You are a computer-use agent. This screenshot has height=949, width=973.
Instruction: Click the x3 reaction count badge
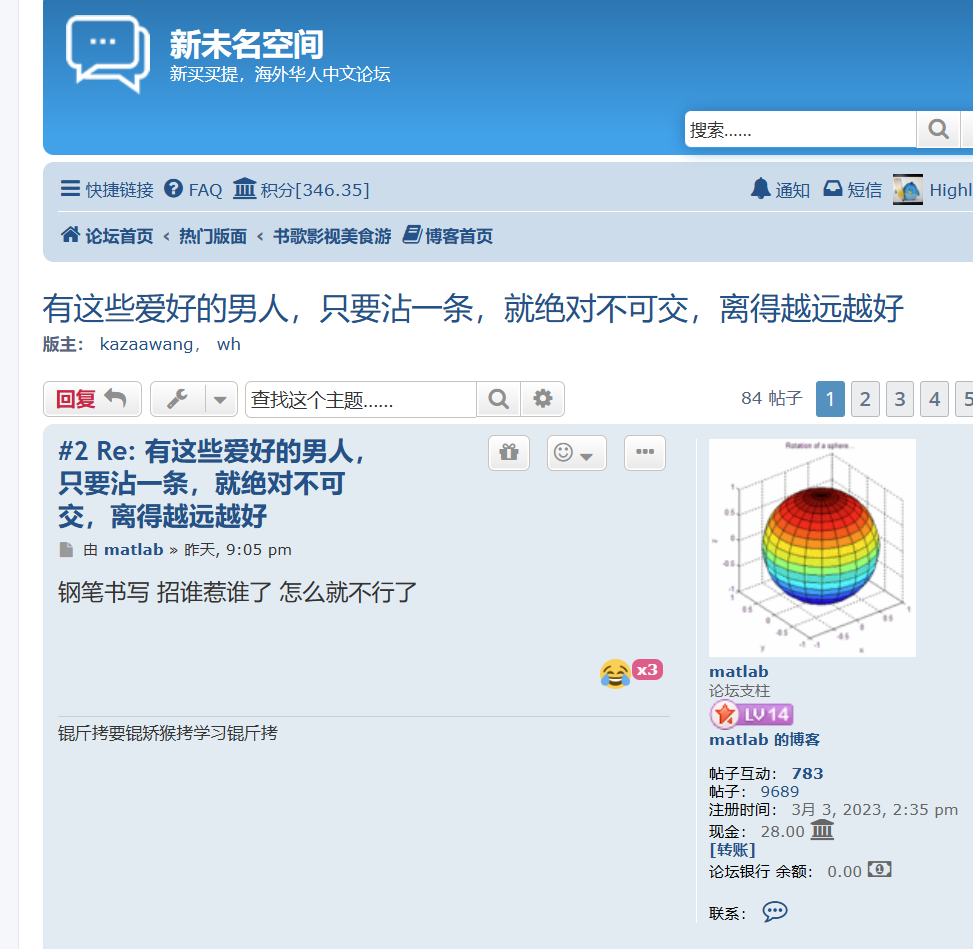point(647,670)
